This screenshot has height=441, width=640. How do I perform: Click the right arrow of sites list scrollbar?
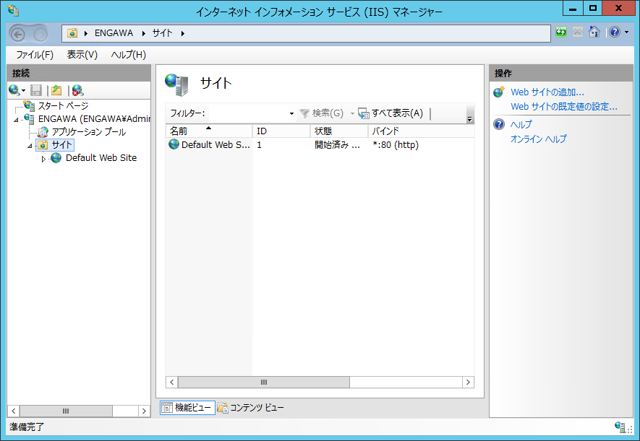[468, 382]
